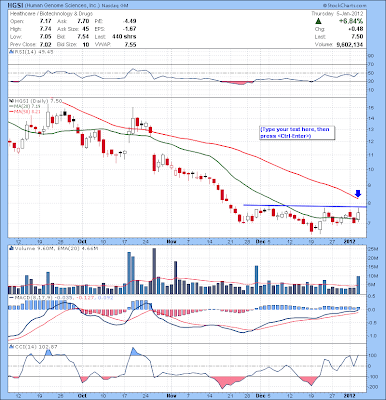This screenshot has height=400, width=386.
Task: Click the Volume 9.60M, EMA(20) panel label
Action: (55, 248)
